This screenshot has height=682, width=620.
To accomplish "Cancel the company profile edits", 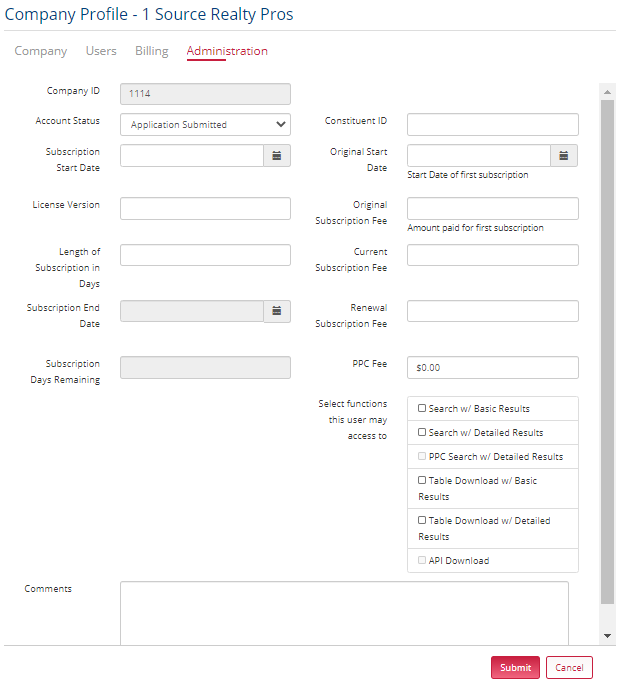I will click(x=569, y=667).
